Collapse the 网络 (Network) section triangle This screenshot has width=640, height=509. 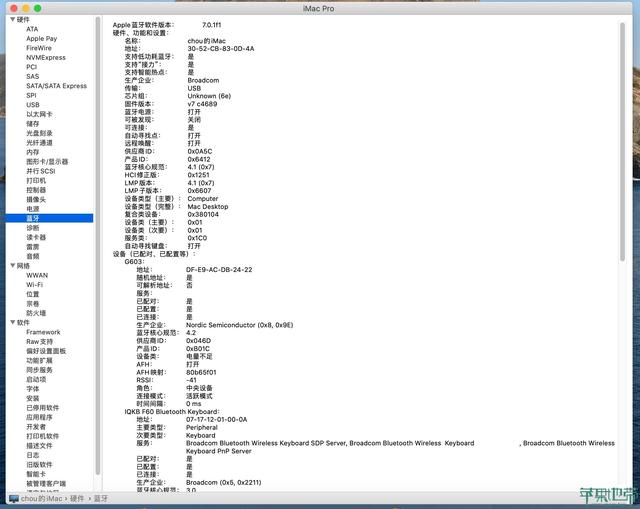[13, 266]
